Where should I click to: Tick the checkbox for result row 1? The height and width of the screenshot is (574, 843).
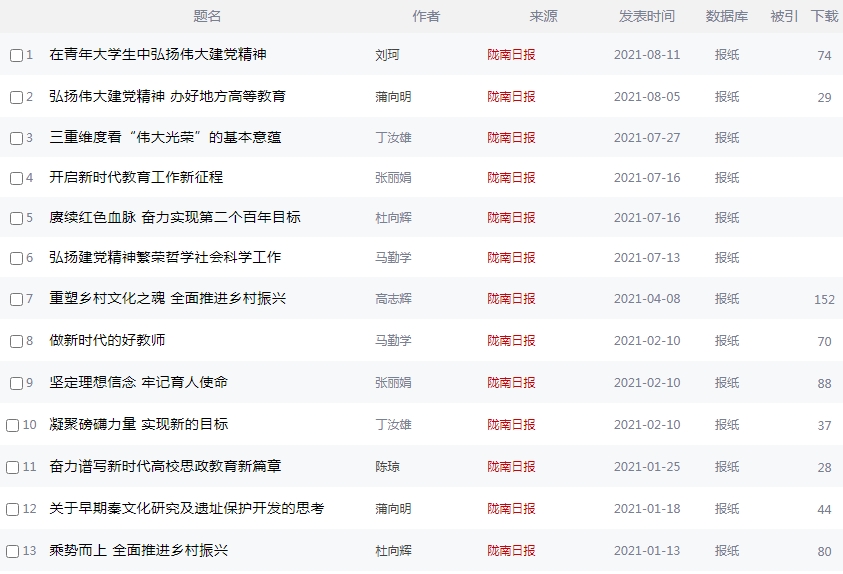coord(16,56)
